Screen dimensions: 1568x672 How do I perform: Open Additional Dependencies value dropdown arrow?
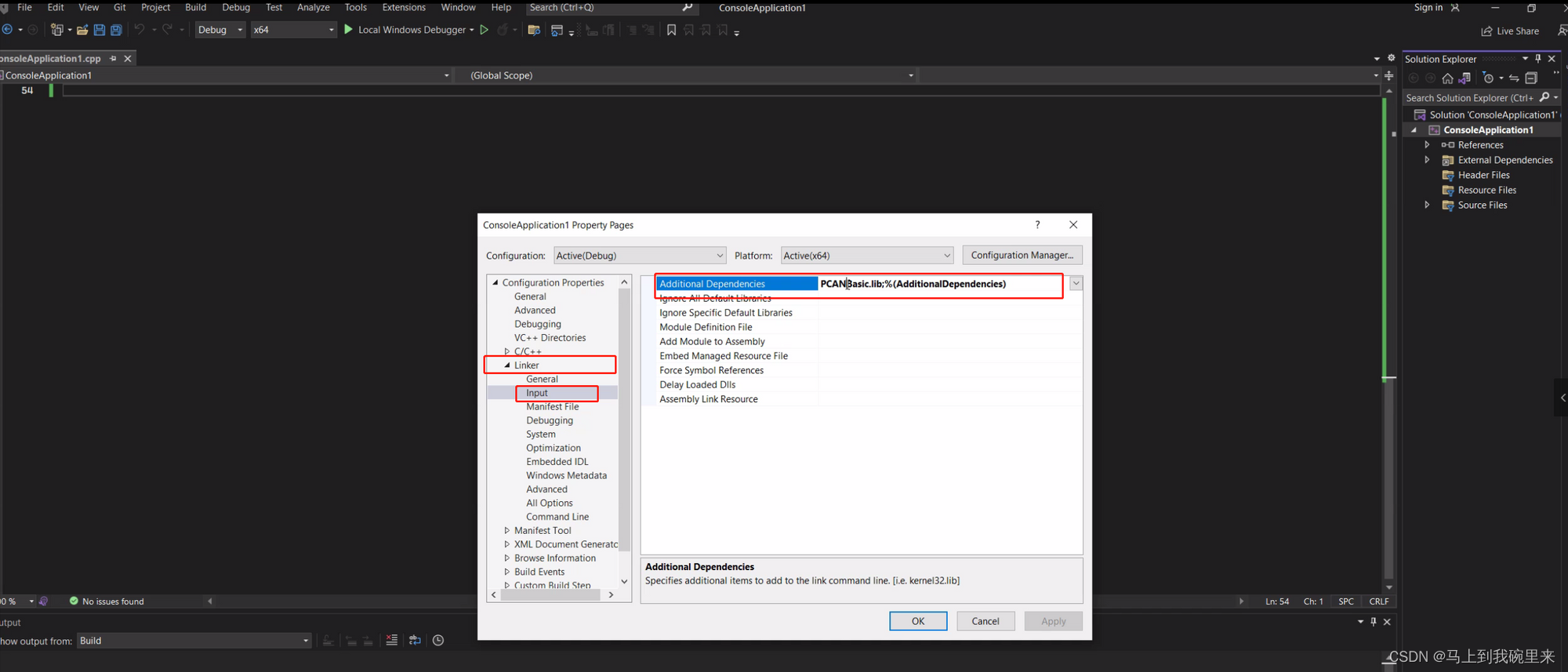tap(1076, 284)
